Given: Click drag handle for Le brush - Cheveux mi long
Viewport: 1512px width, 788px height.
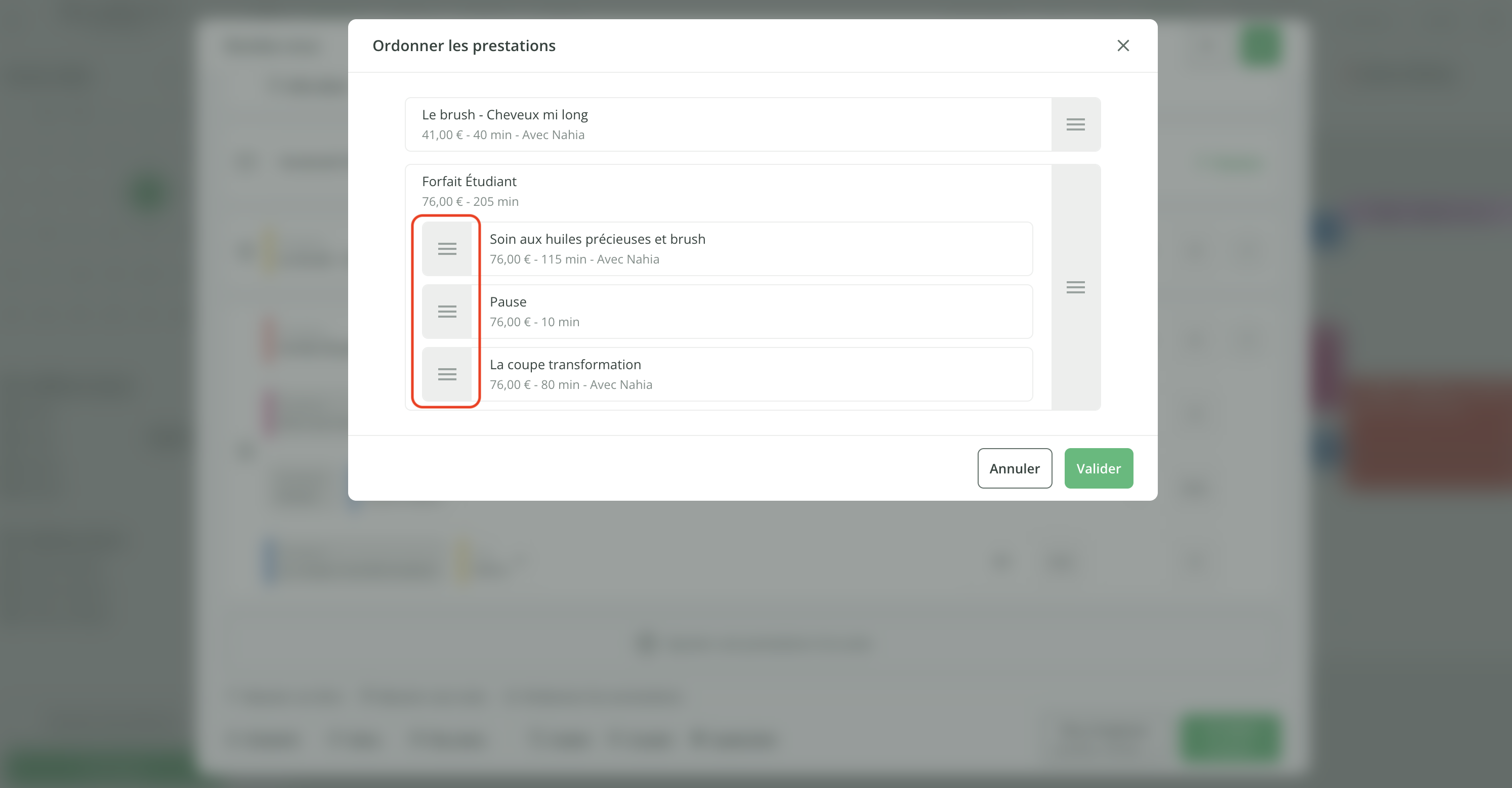Looking at the screenshot, I should (1075, 124).
